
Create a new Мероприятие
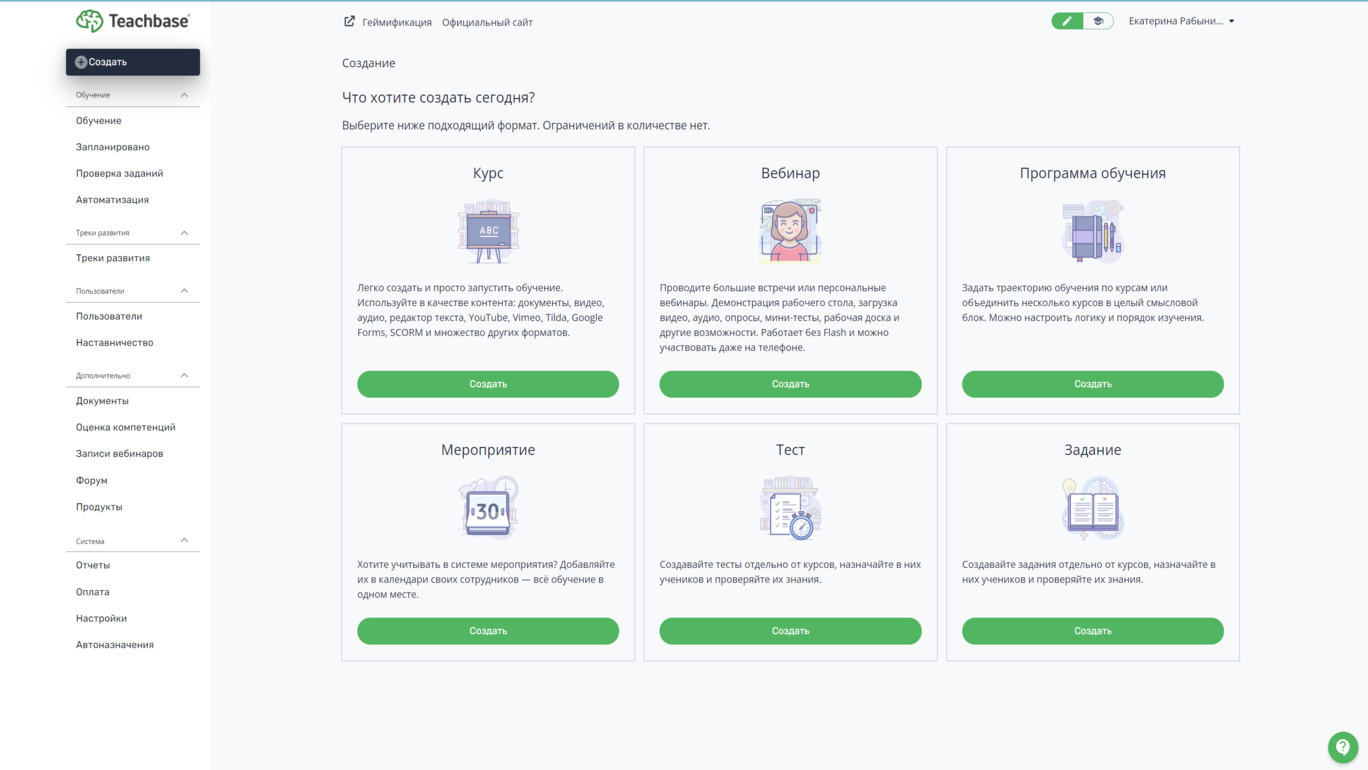(x=488, y=631)
